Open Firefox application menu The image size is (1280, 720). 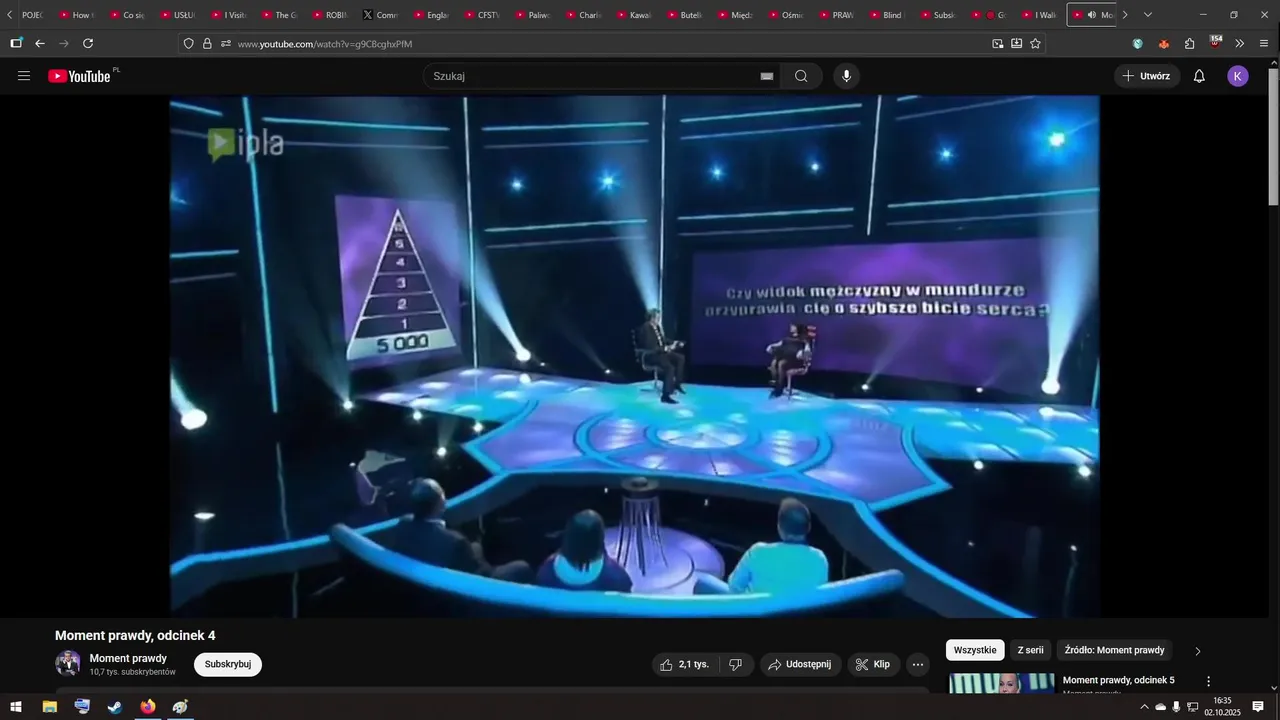1264,43
